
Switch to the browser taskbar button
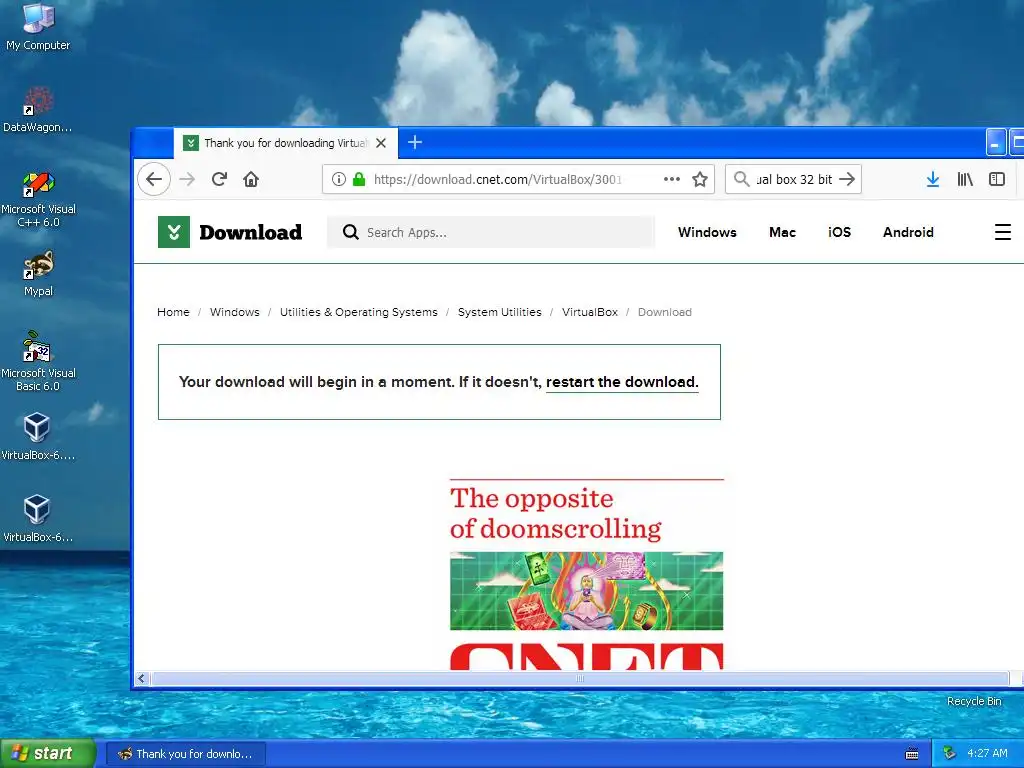185,754
